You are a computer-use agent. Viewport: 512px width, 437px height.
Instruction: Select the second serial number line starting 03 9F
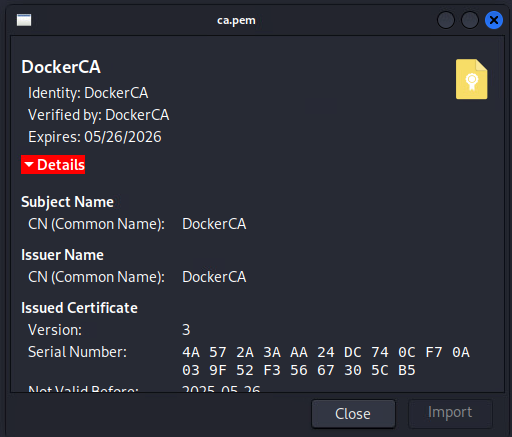pos(299,370)
